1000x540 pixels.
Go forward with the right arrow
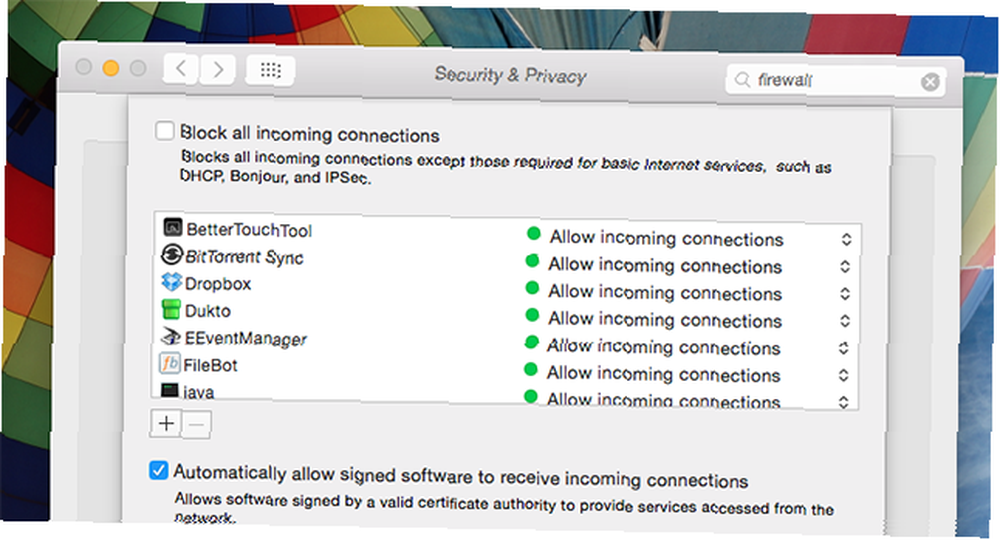point(218,69)
